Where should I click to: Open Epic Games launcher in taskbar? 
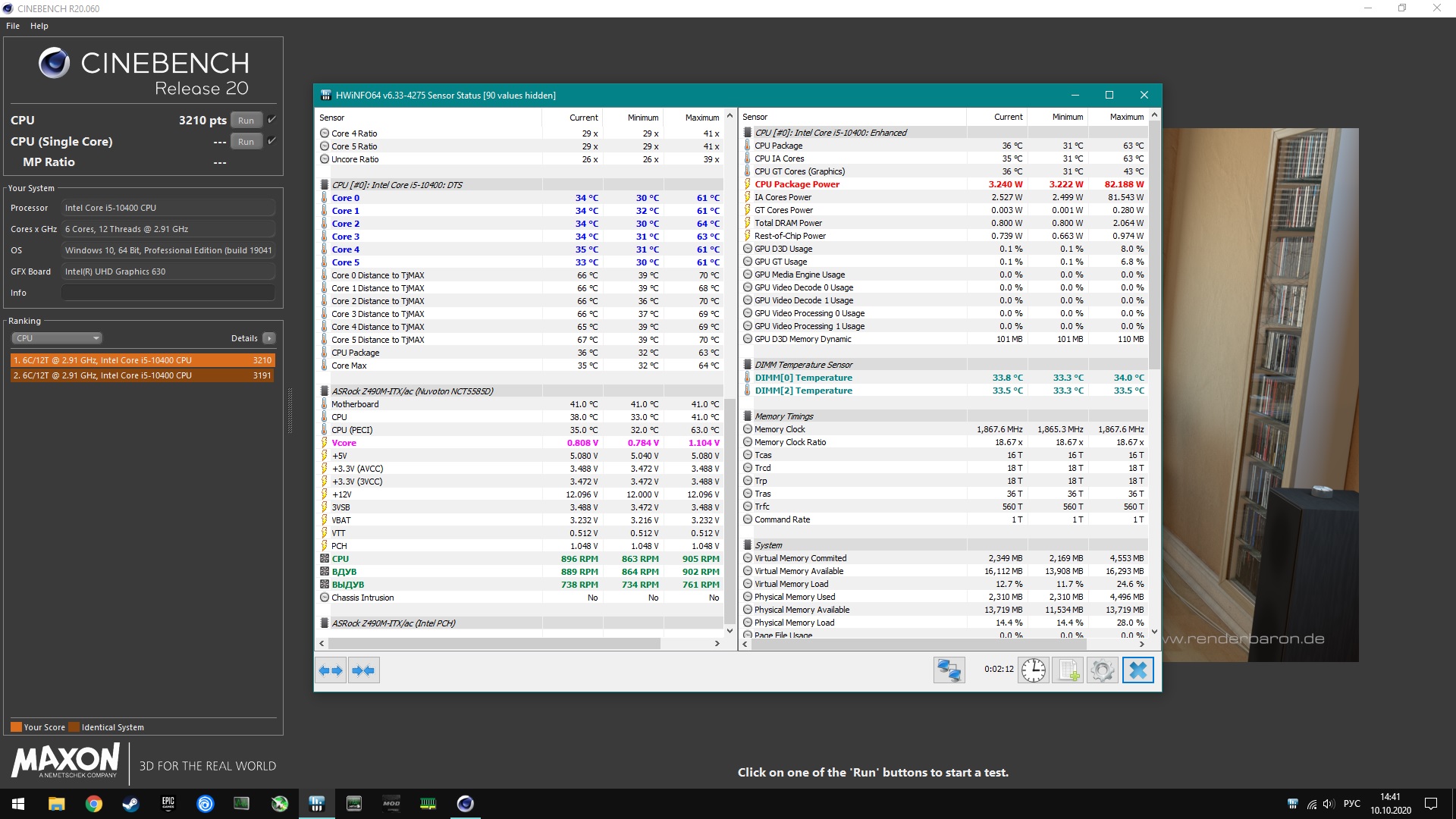coord(168,804)
